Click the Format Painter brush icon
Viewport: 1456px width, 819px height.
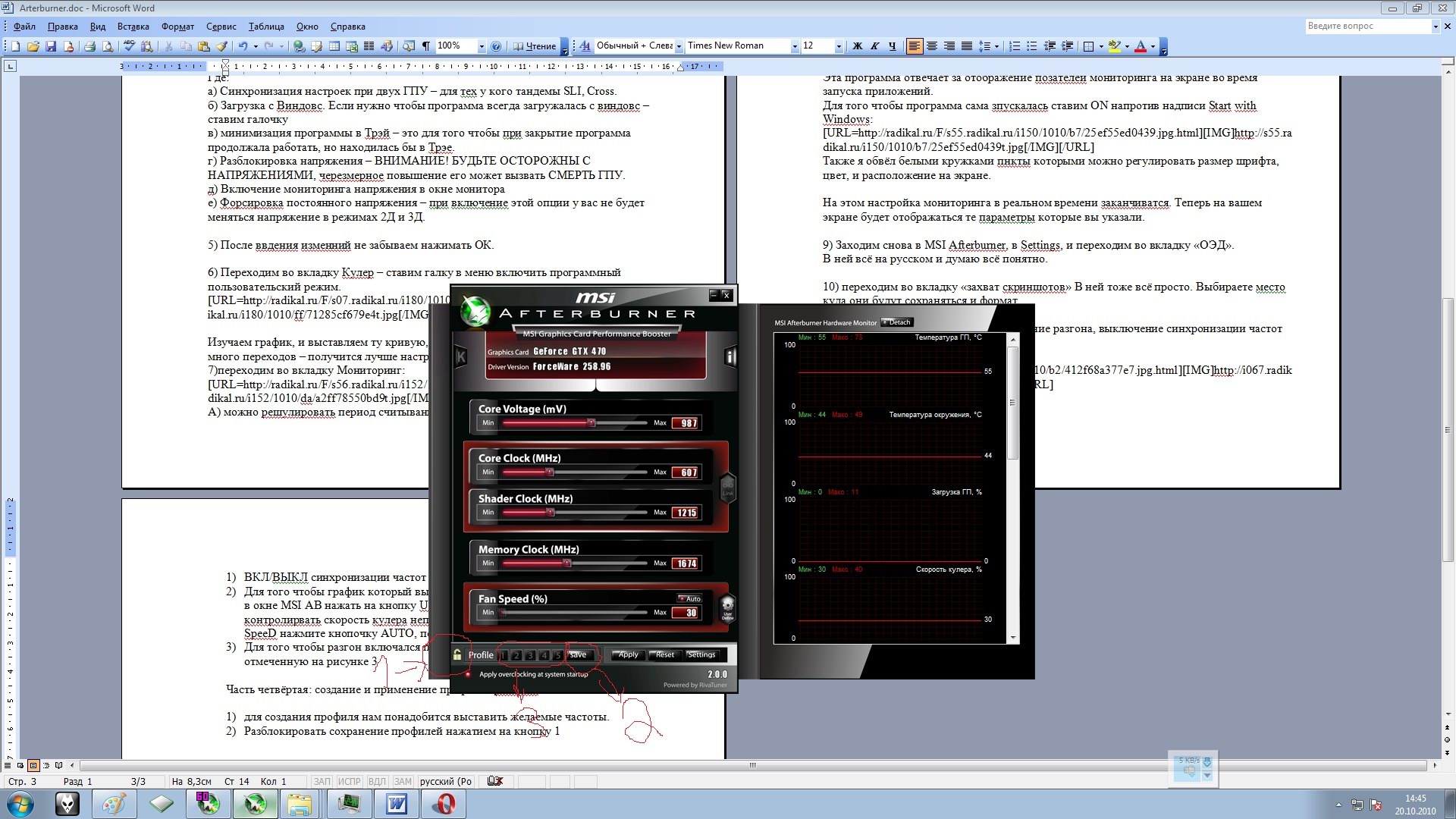[x=222, y=46]
